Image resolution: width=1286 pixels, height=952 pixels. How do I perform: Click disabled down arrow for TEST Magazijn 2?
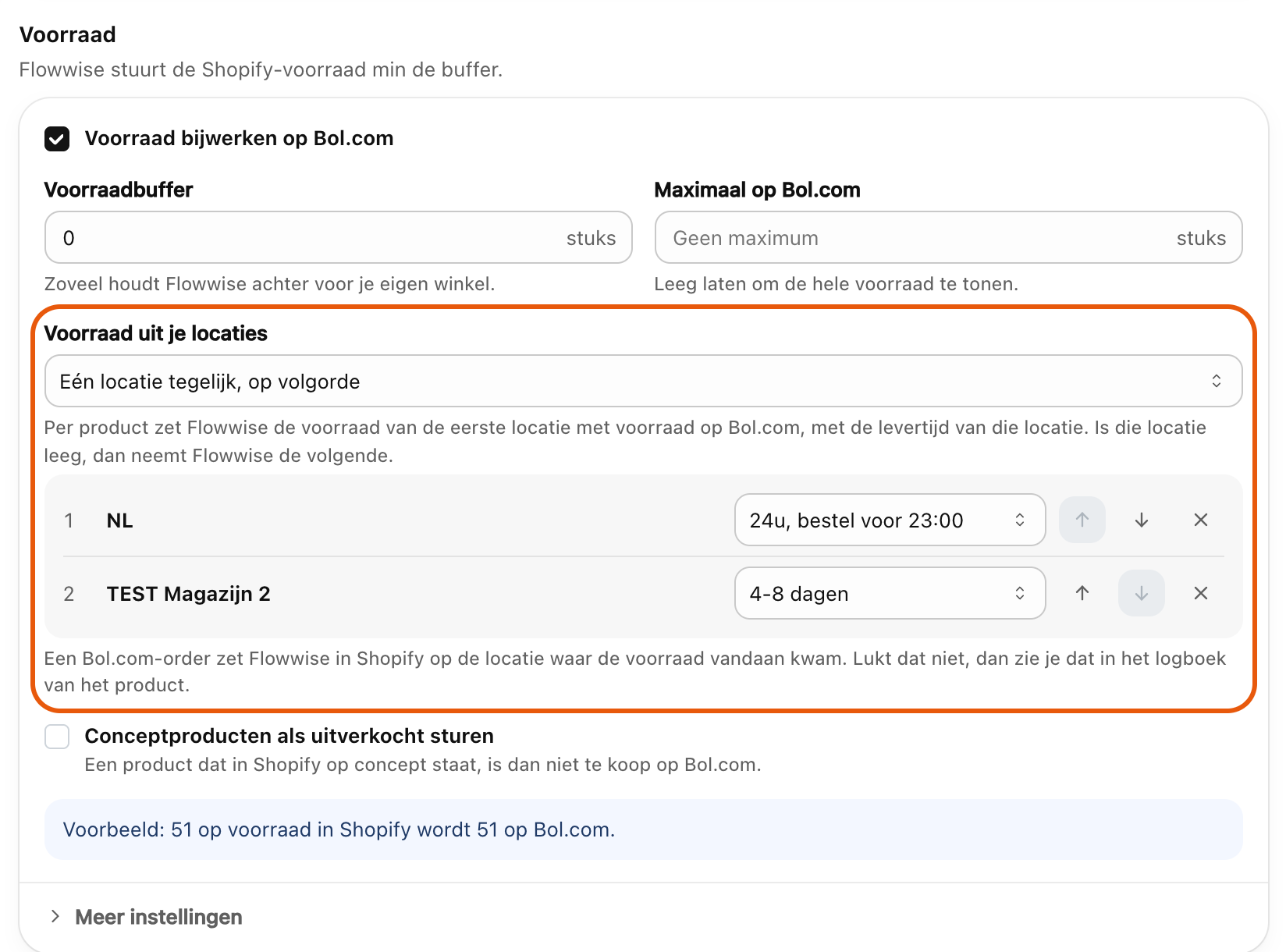click(x=1142, y=593)
